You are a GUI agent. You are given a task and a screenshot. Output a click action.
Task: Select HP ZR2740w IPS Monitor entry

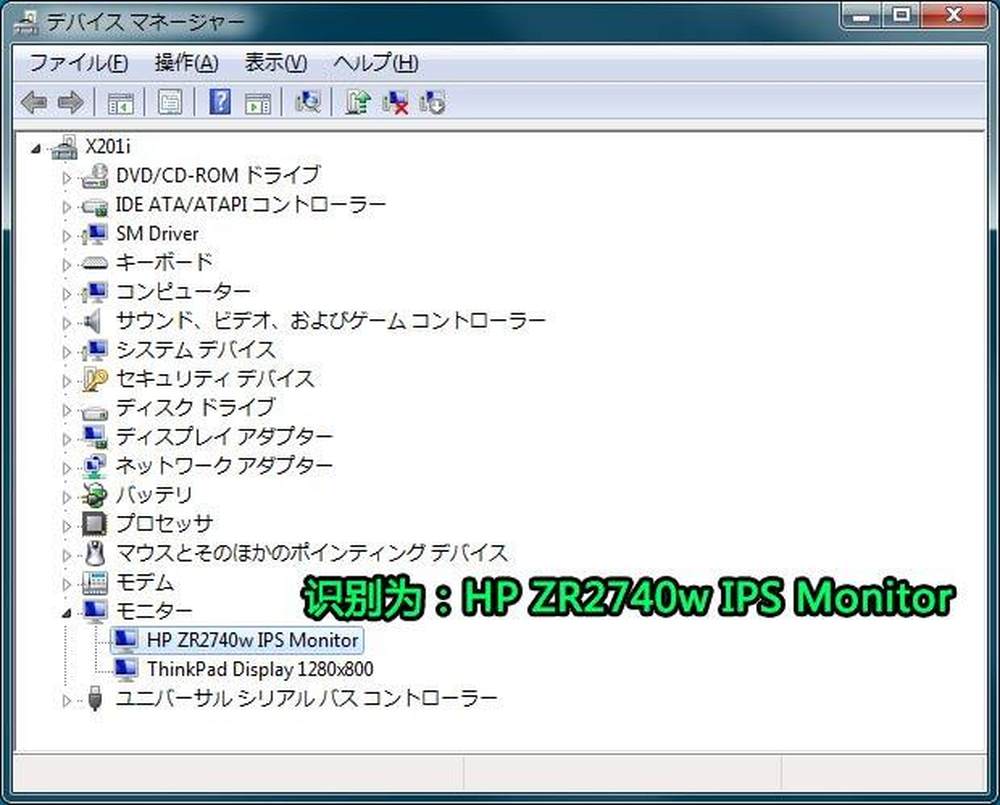[252, 640]
